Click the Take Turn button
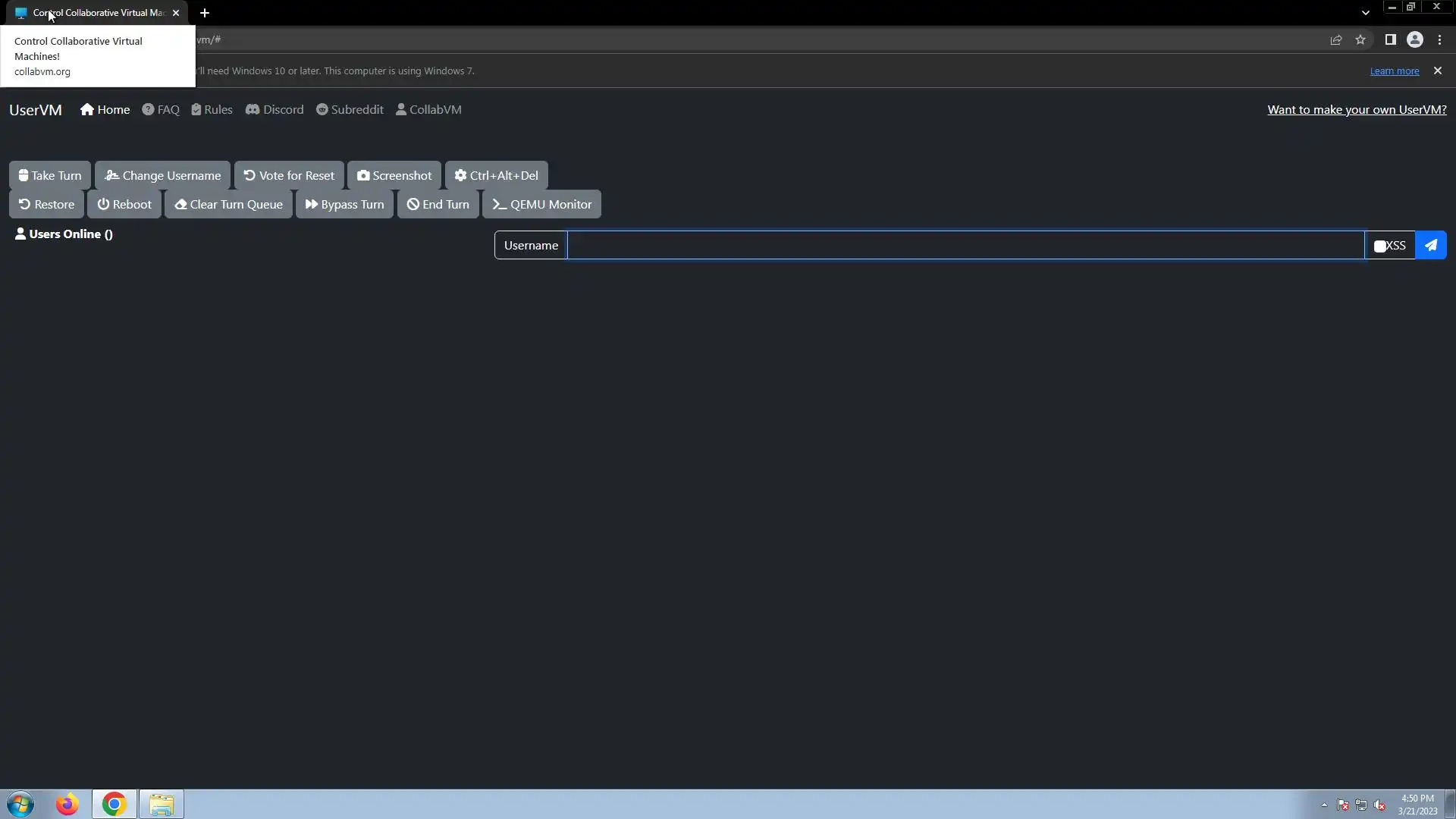 [x=50, y=175]
